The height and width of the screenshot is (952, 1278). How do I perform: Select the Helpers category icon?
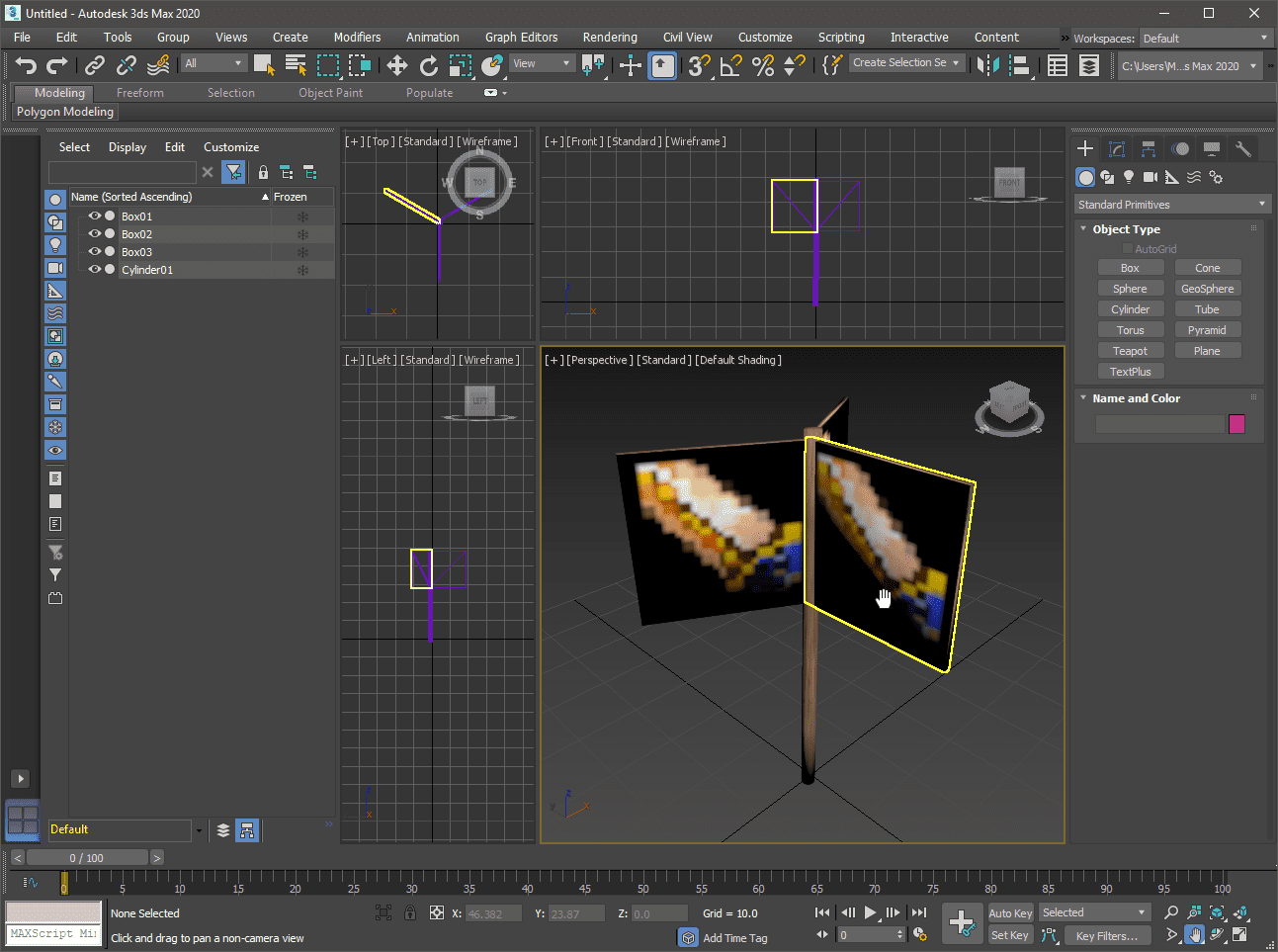(x=1172, y=177)
